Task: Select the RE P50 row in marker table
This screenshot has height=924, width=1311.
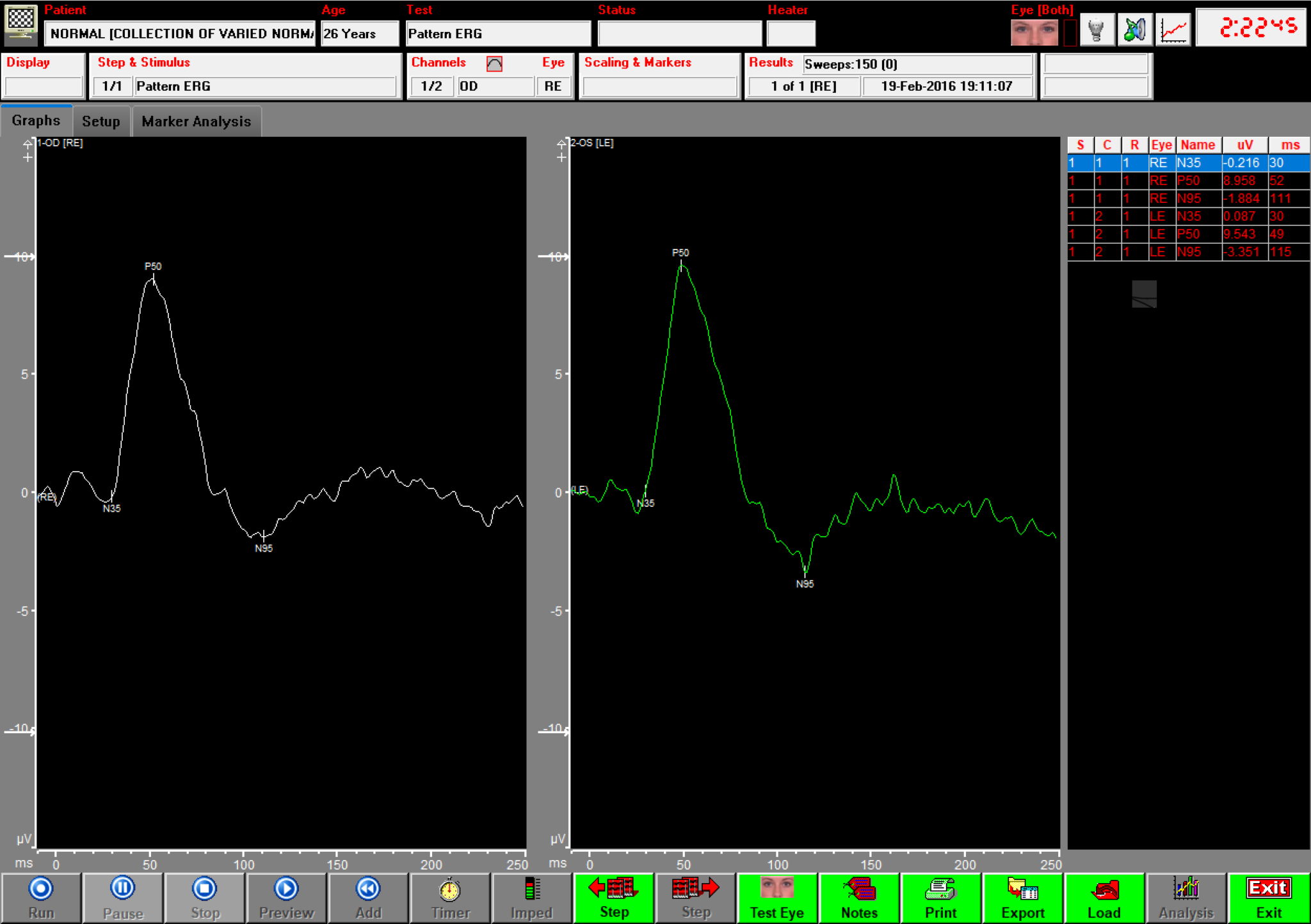Action: (1187, 181)
